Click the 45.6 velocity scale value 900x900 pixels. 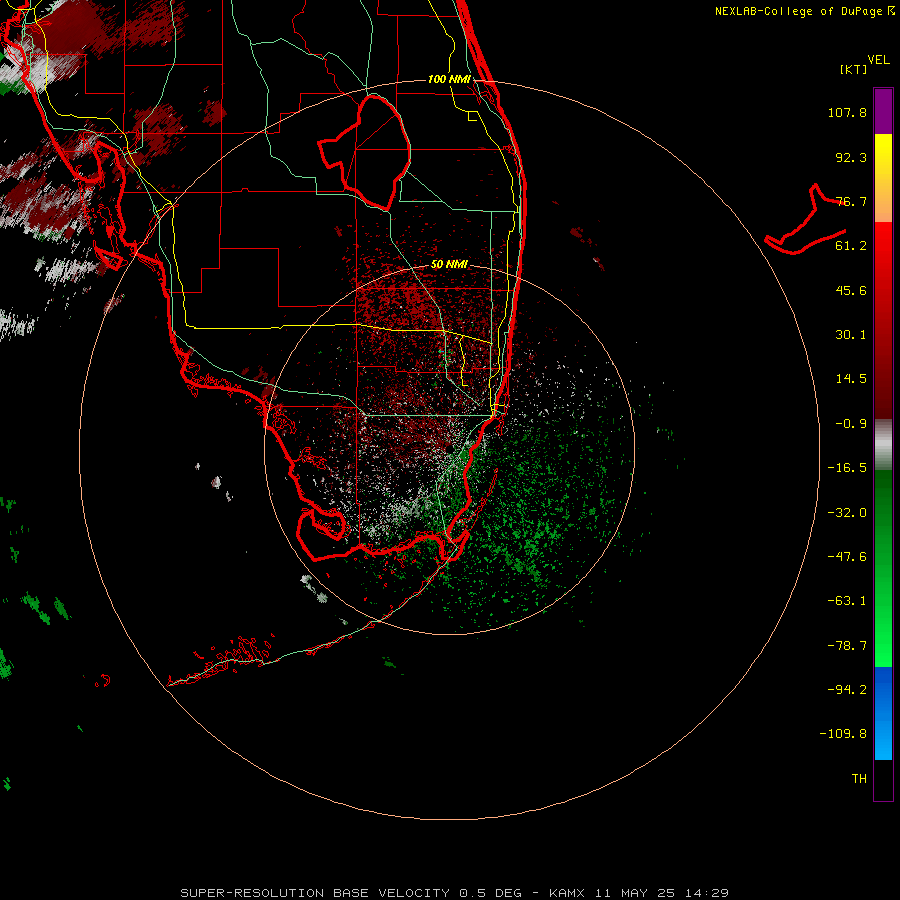pos(851,290)
